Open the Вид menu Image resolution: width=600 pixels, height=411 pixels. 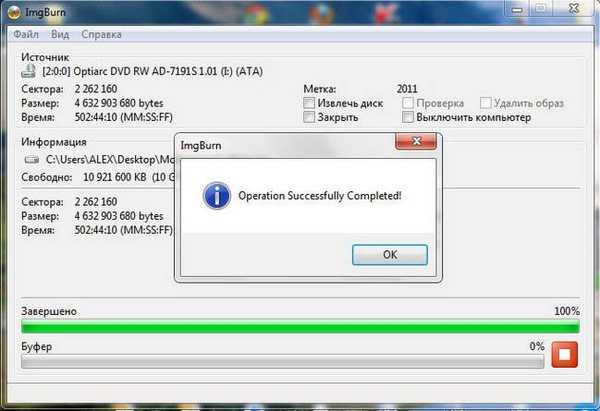(x=60, y=34)
